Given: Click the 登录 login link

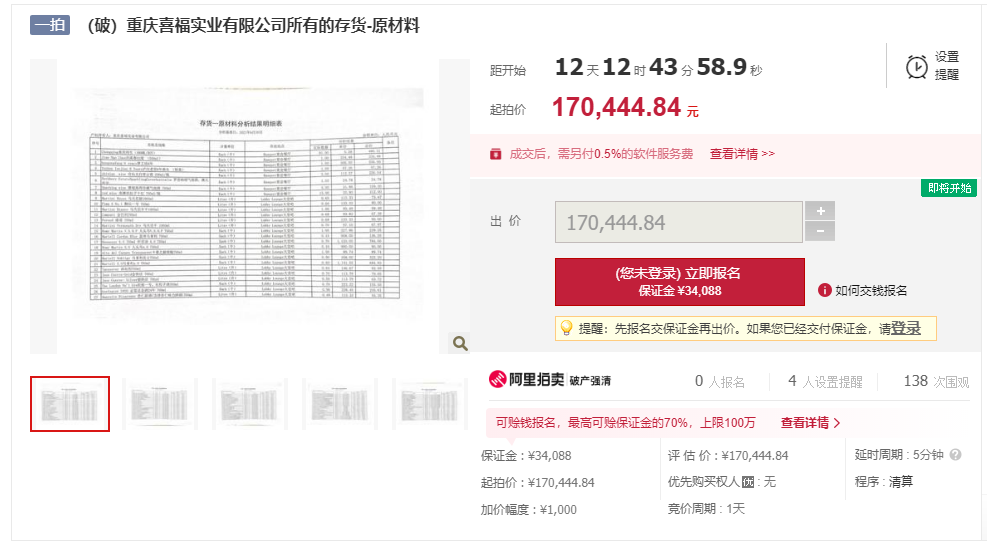Looking at the screenshot, I should [906, 328].
